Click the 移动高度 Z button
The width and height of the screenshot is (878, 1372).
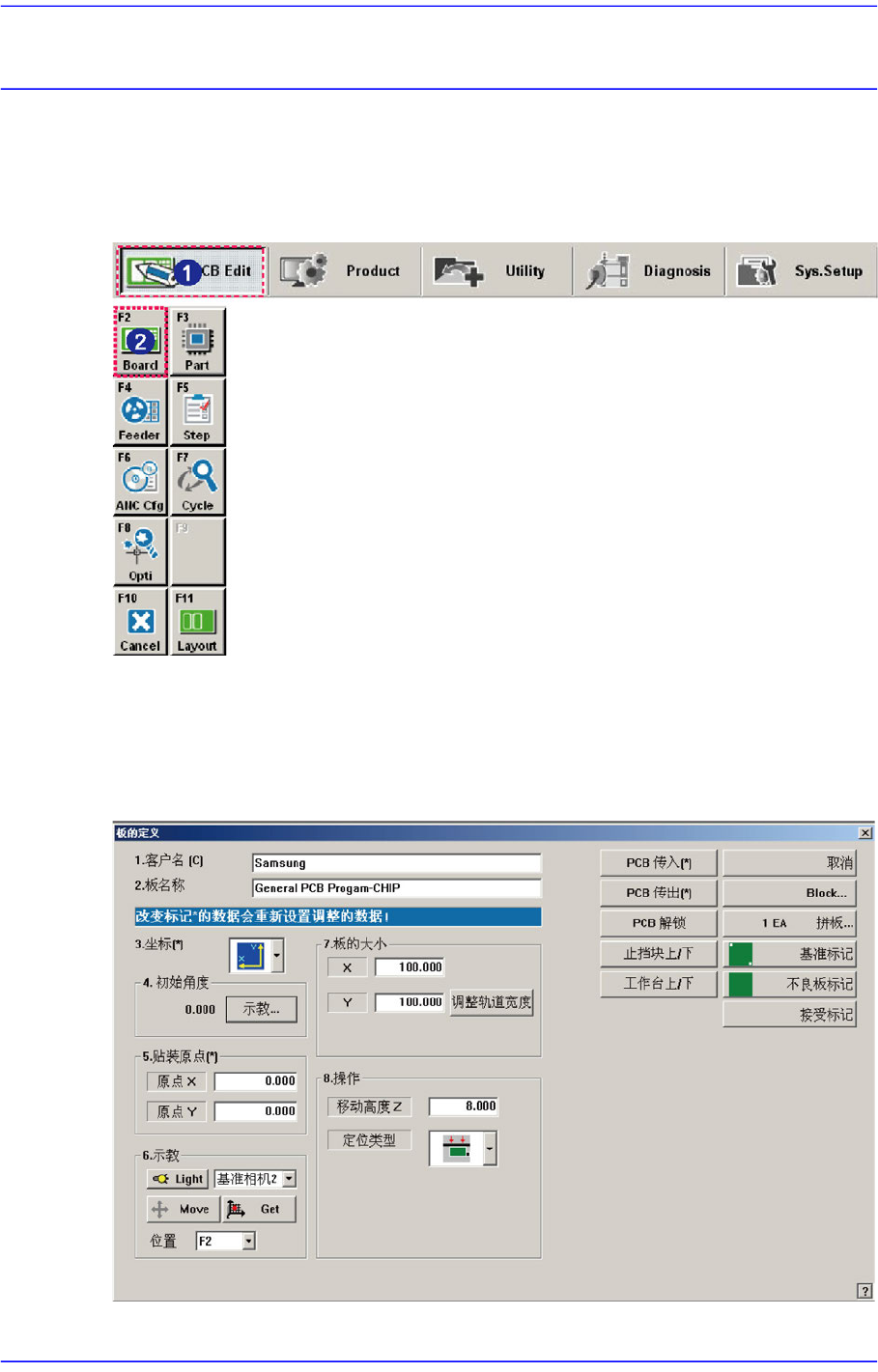click(x=369, y=1106)
